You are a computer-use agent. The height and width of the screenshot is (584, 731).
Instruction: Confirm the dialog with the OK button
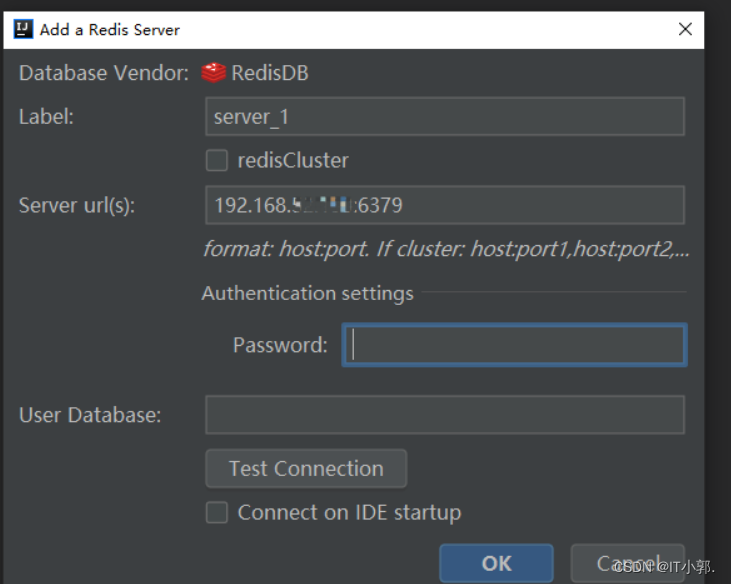[496, 563]
